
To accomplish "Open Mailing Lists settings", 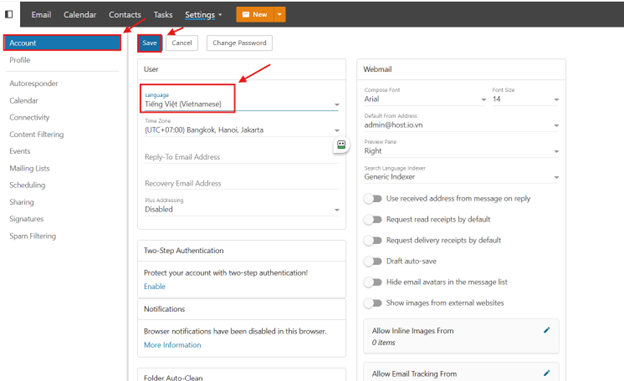I will tap(29, 168).
